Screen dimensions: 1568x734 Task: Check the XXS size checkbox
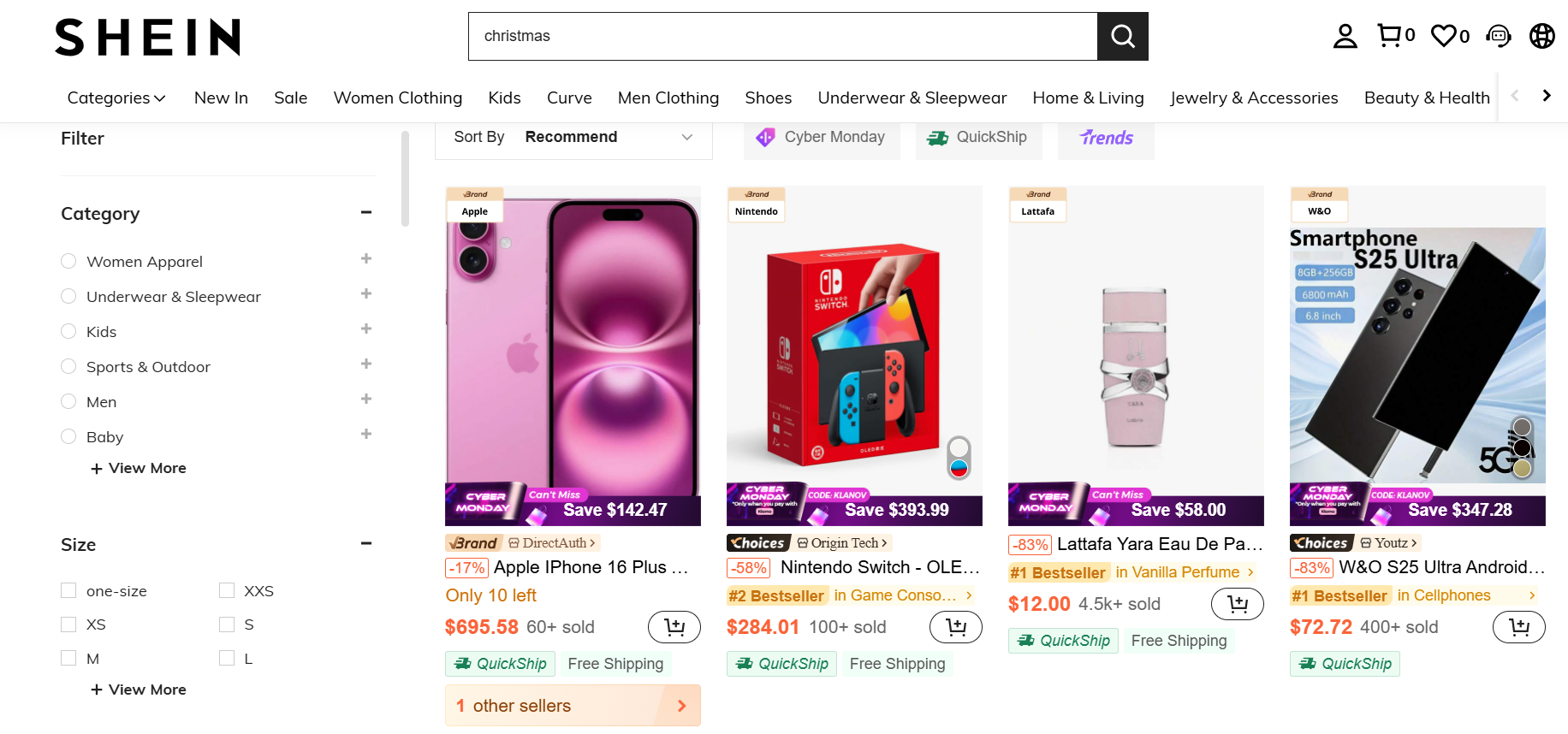pos(227,590)
